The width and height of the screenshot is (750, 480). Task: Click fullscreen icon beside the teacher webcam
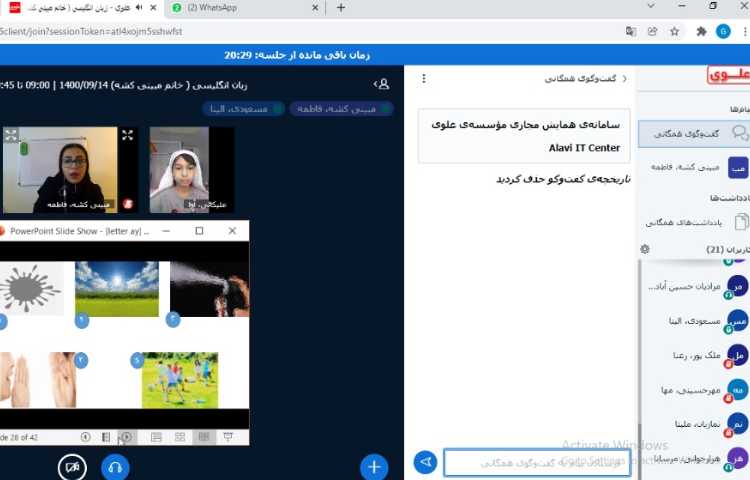(x=127, y=135)
